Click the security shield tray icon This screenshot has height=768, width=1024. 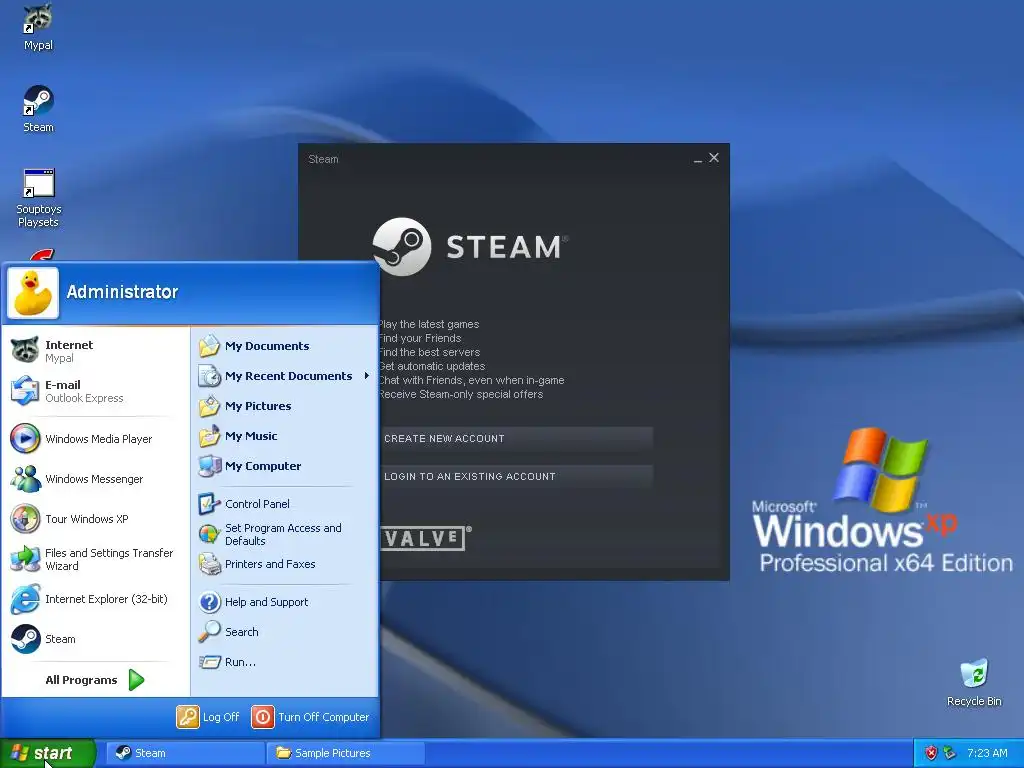coord(931,753)
